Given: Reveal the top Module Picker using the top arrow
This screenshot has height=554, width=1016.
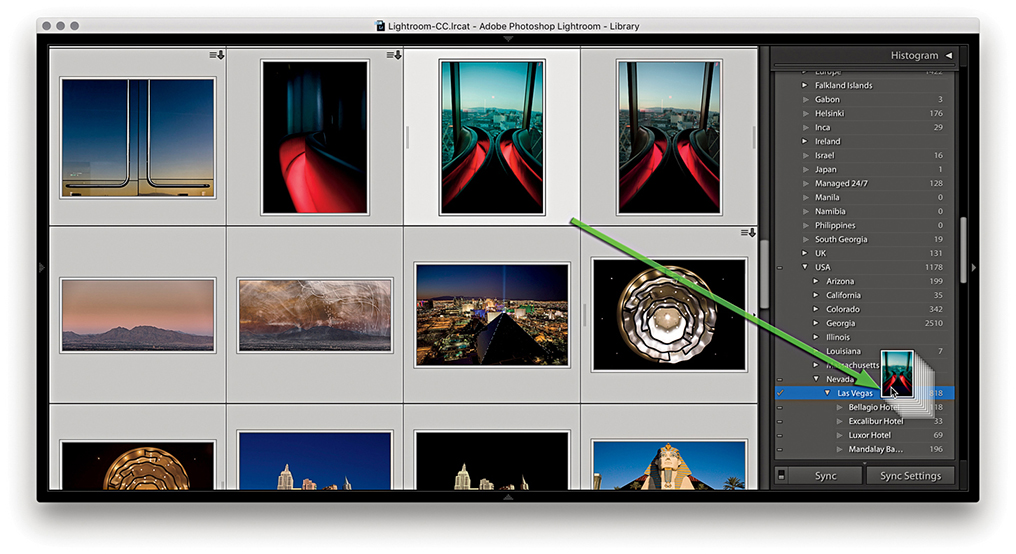Looking at the screenshot, I should click(508, 40).
